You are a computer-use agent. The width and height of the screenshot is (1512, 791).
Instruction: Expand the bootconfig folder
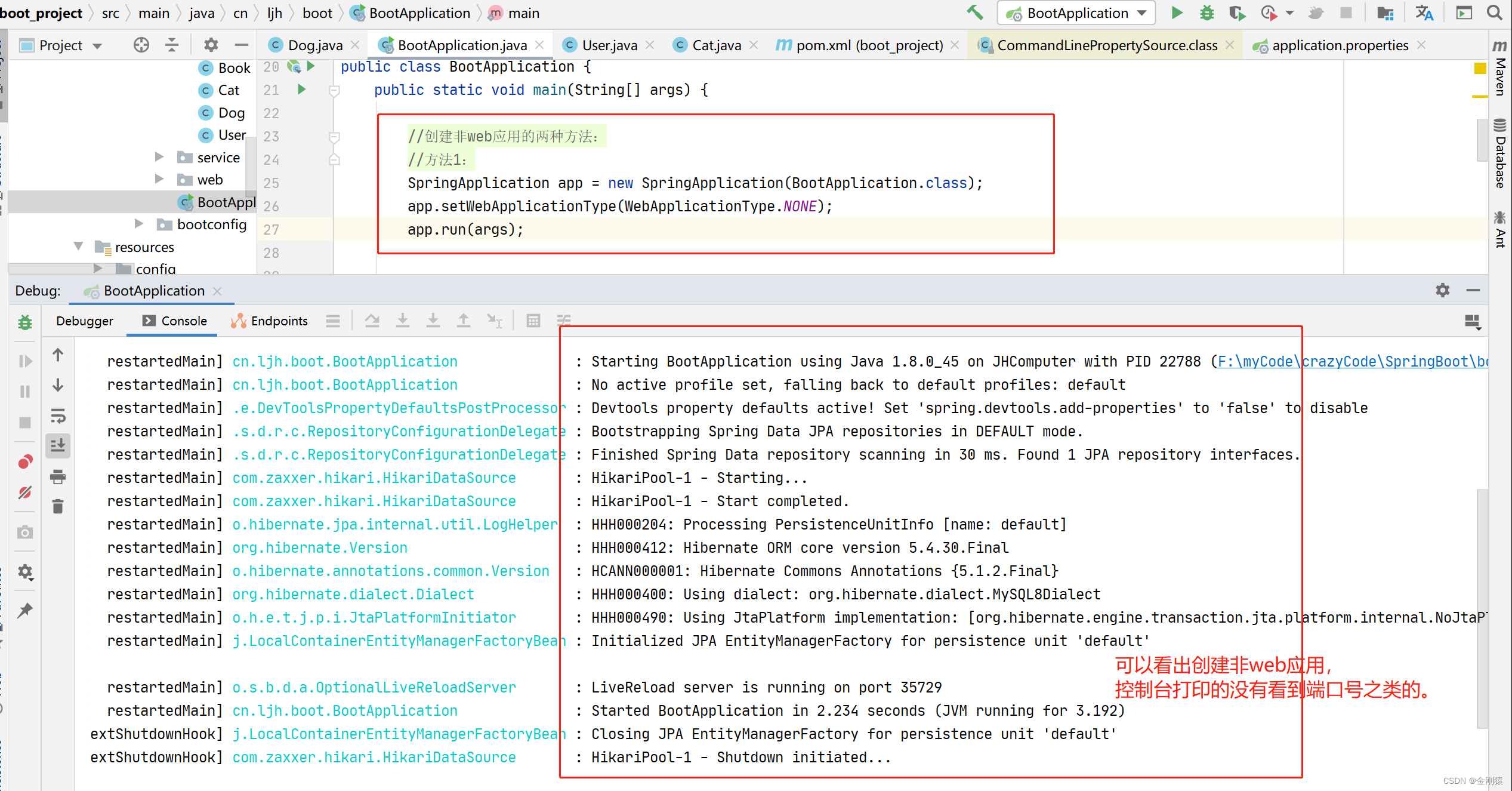tap(139, 224)
